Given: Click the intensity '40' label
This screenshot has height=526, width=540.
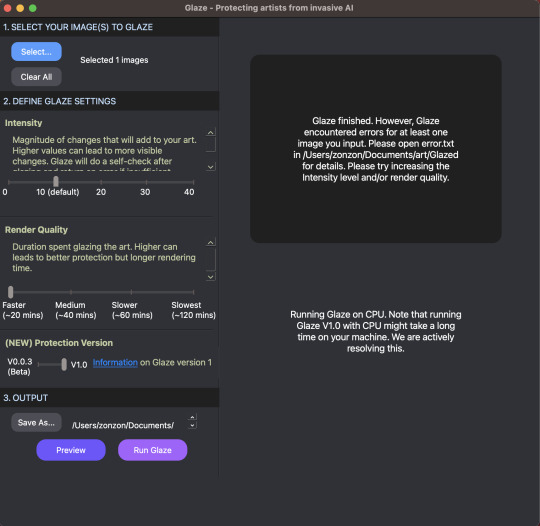Looking at the screenshot, I should click(x=189, y=192).
